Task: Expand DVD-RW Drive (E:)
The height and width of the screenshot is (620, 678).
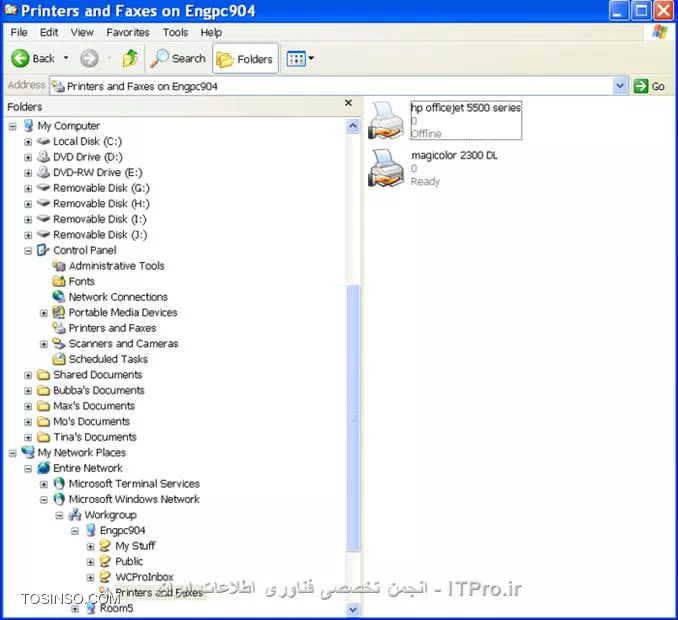Action: click(28, 173)
